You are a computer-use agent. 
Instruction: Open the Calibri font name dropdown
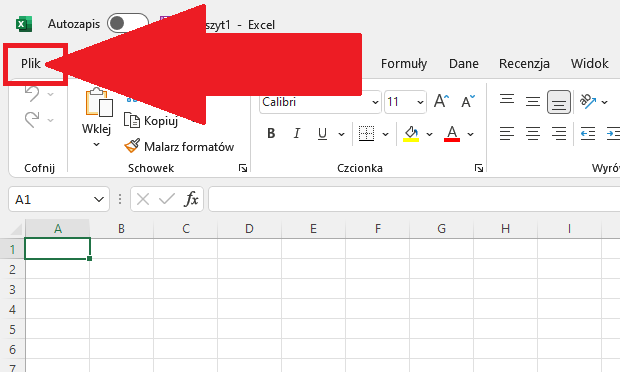pos(375,102)
